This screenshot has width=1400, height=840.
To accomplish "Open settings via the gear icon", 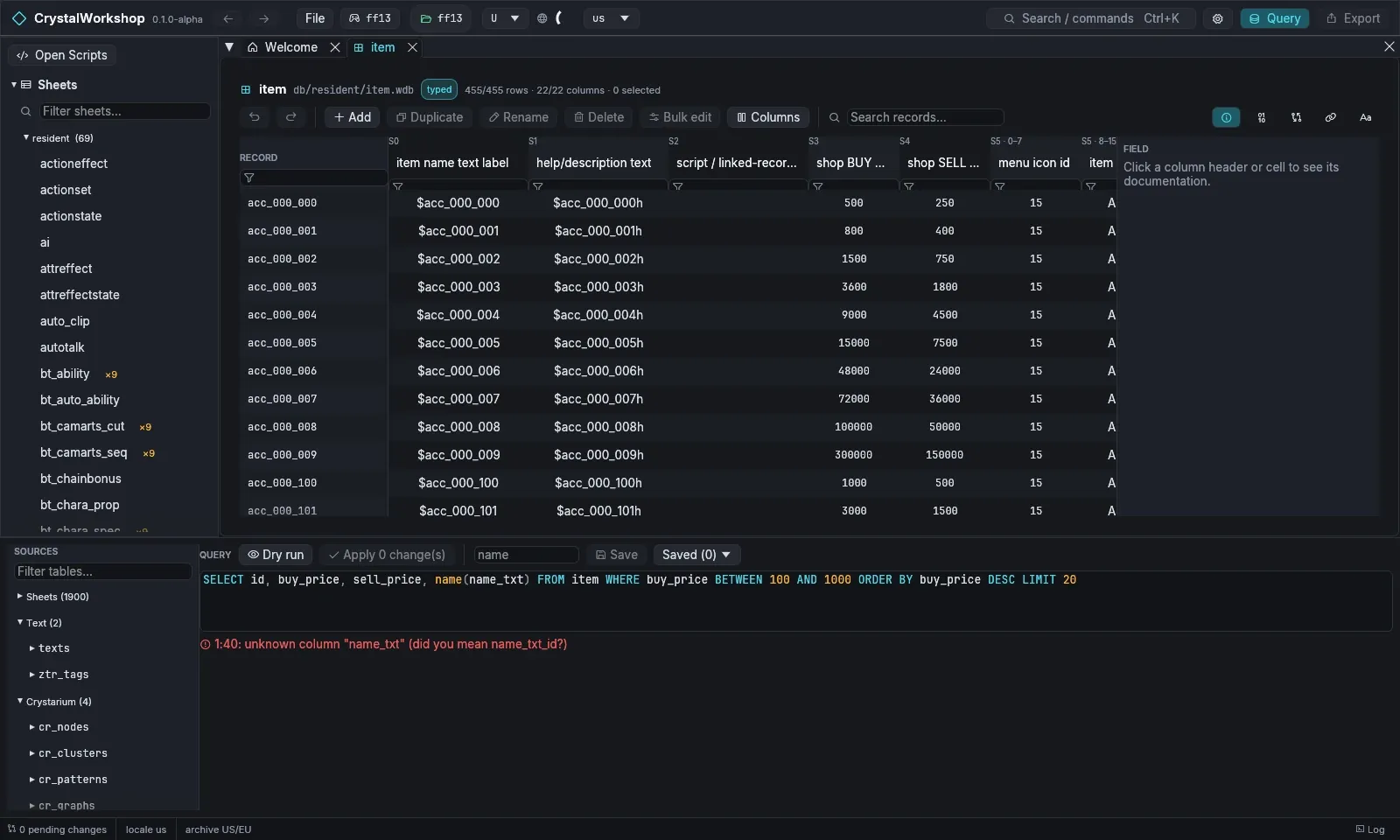I will (1217, 18).
